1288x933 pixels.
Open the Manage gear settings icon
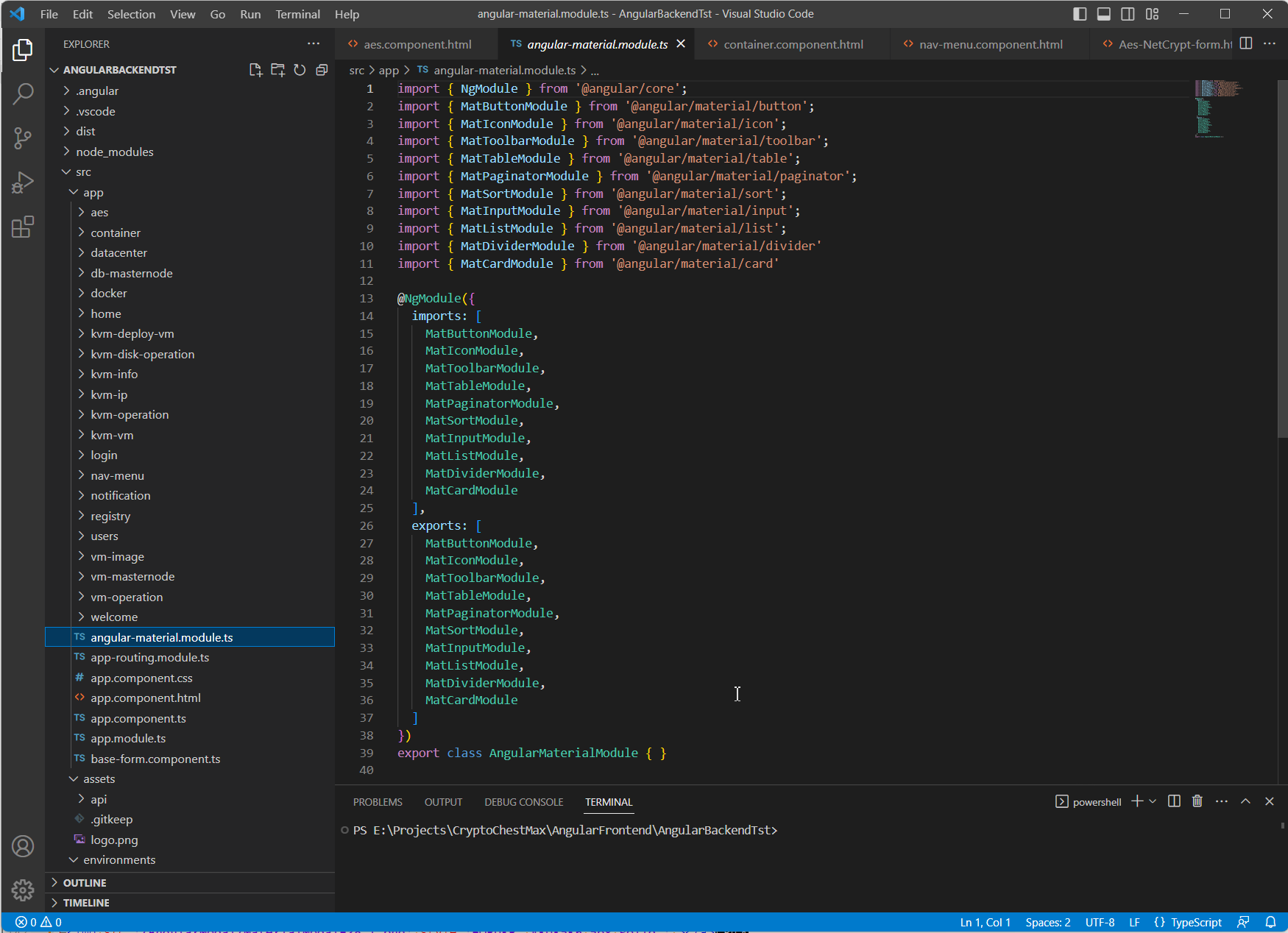(x=23, y=890)
